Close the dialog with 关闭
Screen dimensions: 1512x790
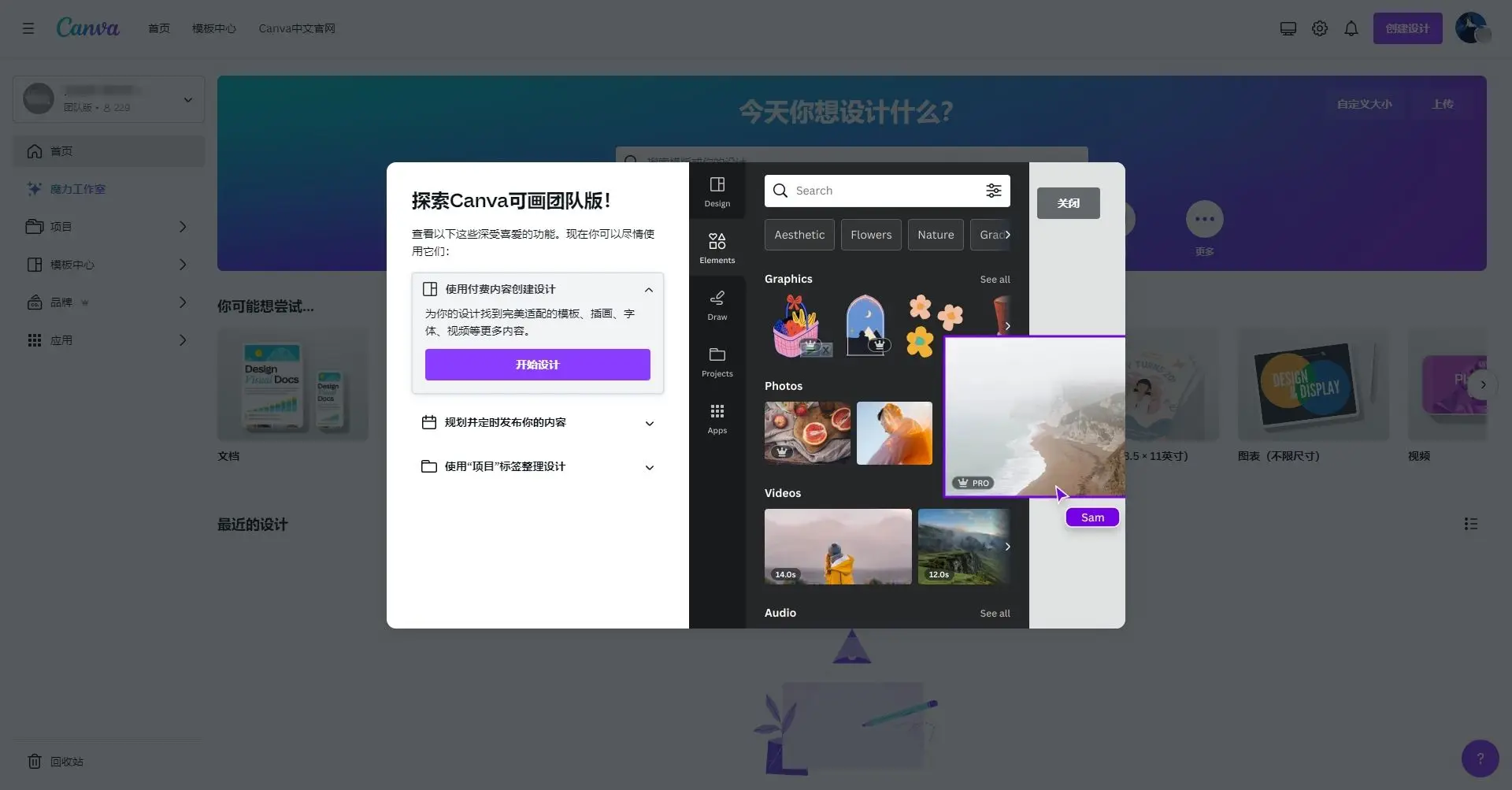tap(1069, 203)
